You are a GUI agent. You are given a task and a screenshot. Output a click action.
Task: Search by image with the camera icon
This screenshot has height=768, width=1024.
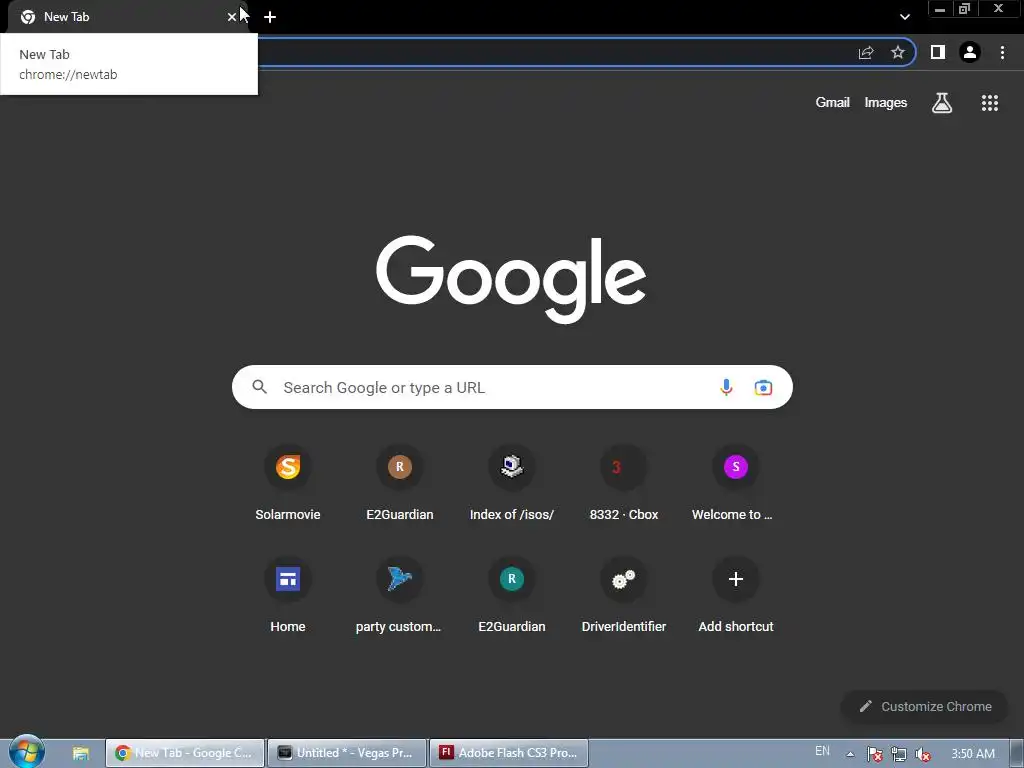(763, 387)
